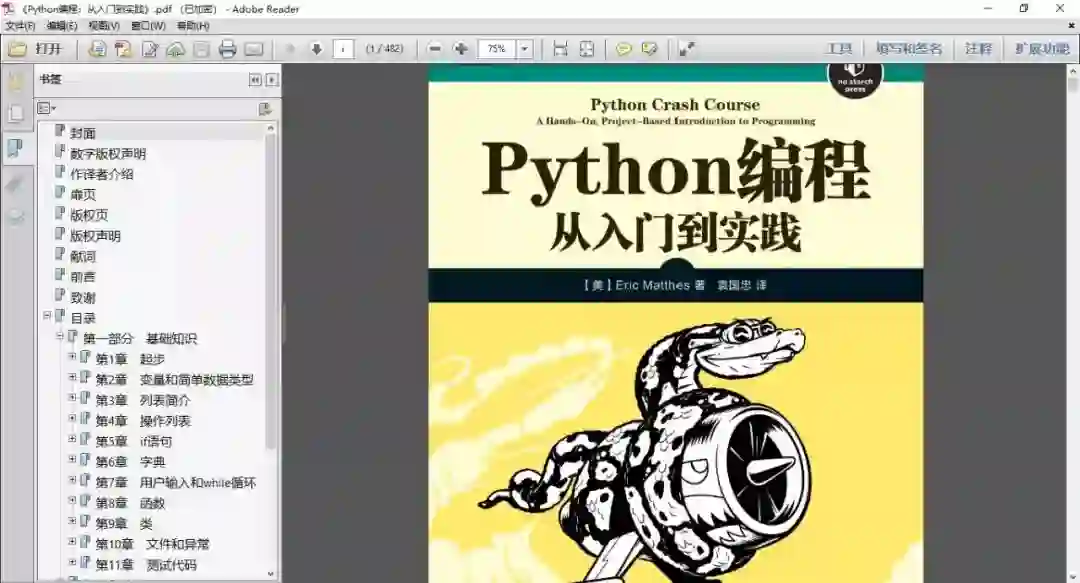
Task: Click the 打开 (Open file) folder button
Action: [x=35, y=49]
